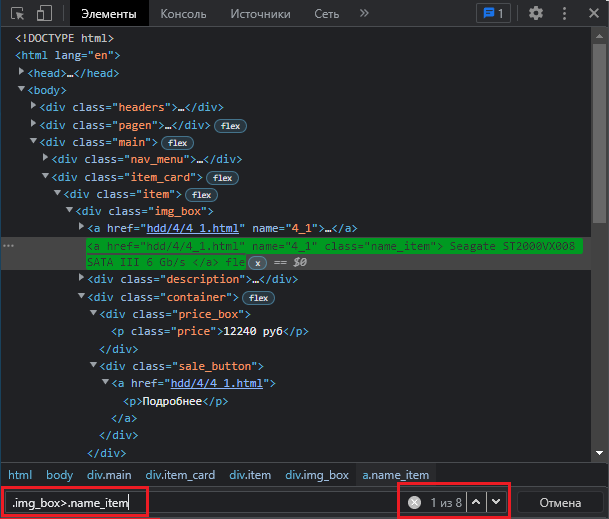The image size is (609, 519).
Task: Switch to the Сеть tab
Action: (327, 14)
